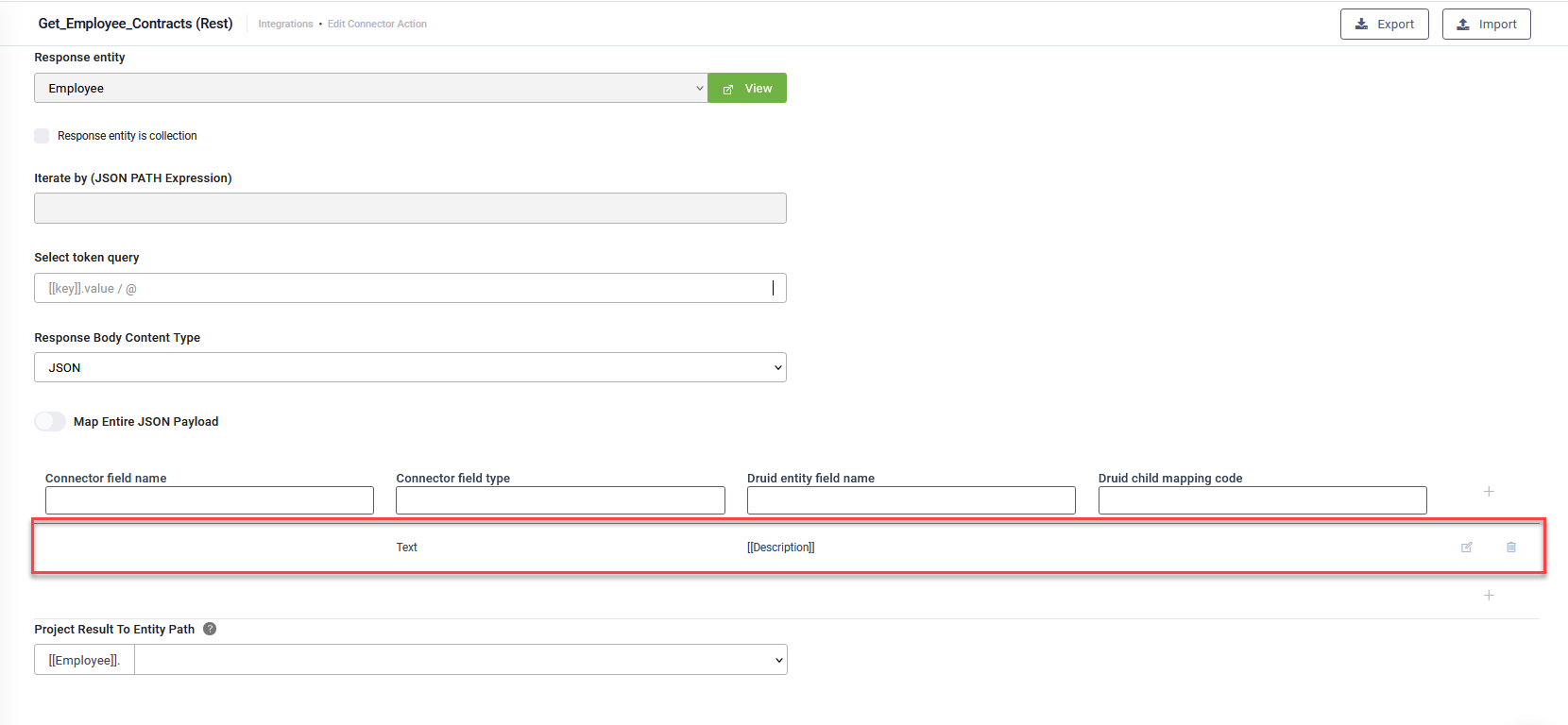Focus the Druid child mapping code input
This screenshot has width=1568, height=725.
[x=1262, y=501]
